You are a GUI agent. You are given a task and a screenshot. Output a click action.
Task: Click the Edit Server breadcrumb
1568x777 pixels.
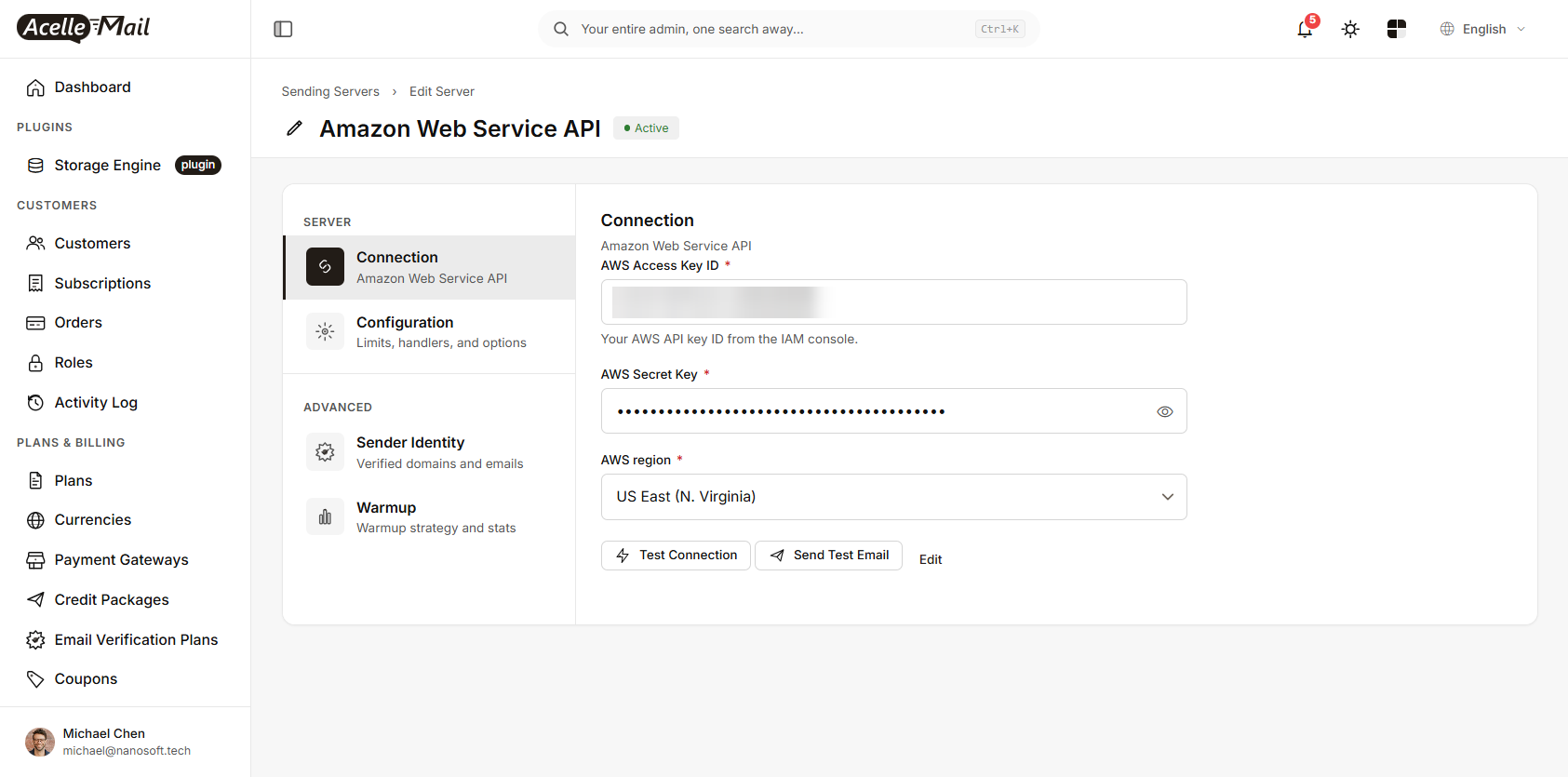coord(442,91)
